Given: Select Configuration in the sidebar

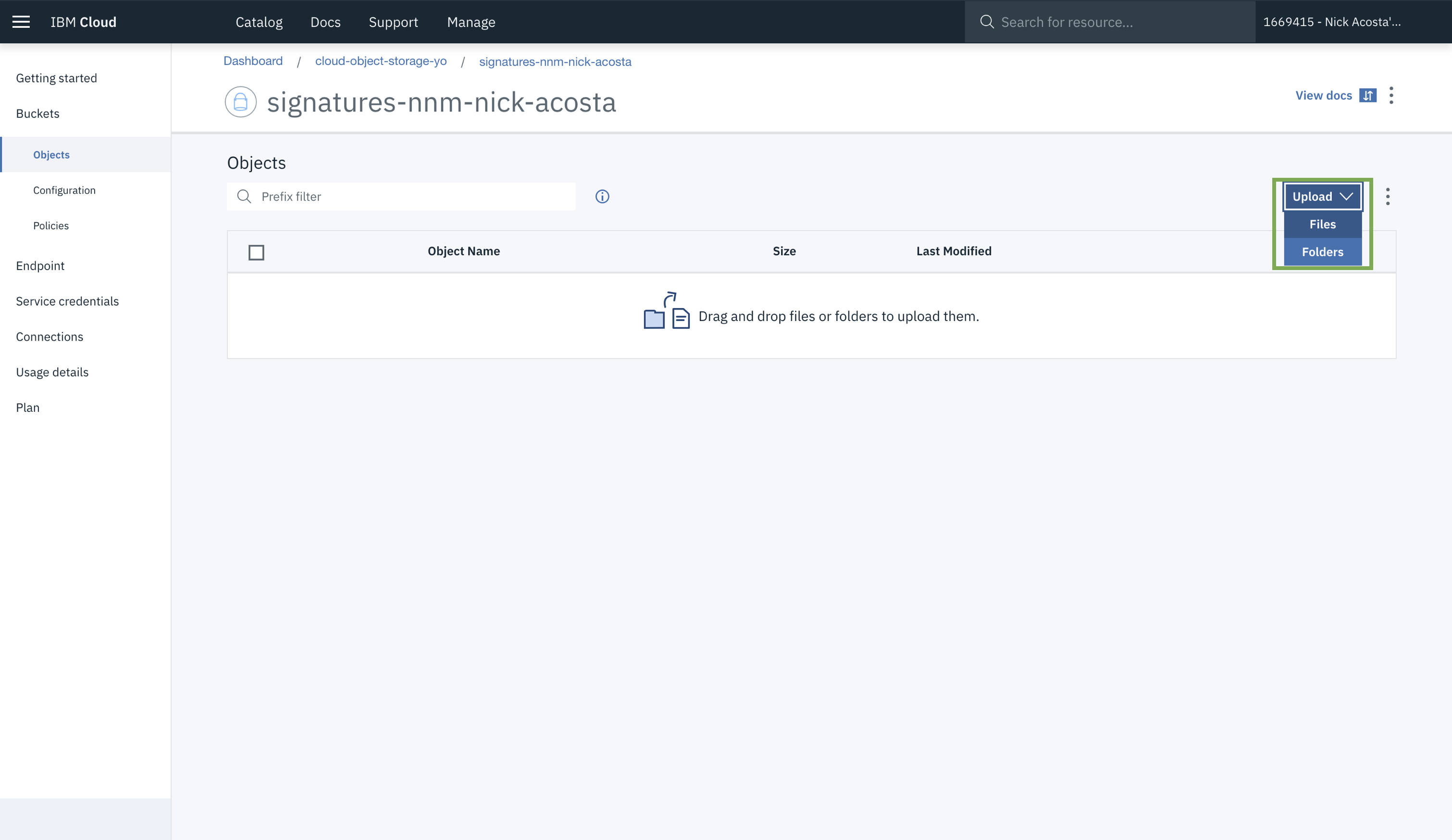Looking at the screenshot, I should (x=64, y=190).
